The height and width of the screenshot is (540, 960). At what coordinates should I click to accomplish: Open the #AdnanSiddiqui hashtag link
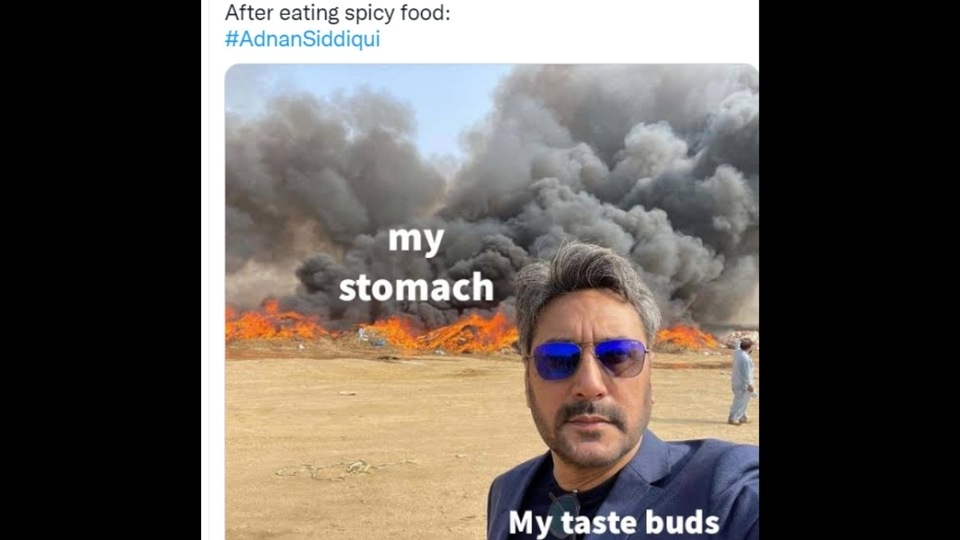(302, 39)
